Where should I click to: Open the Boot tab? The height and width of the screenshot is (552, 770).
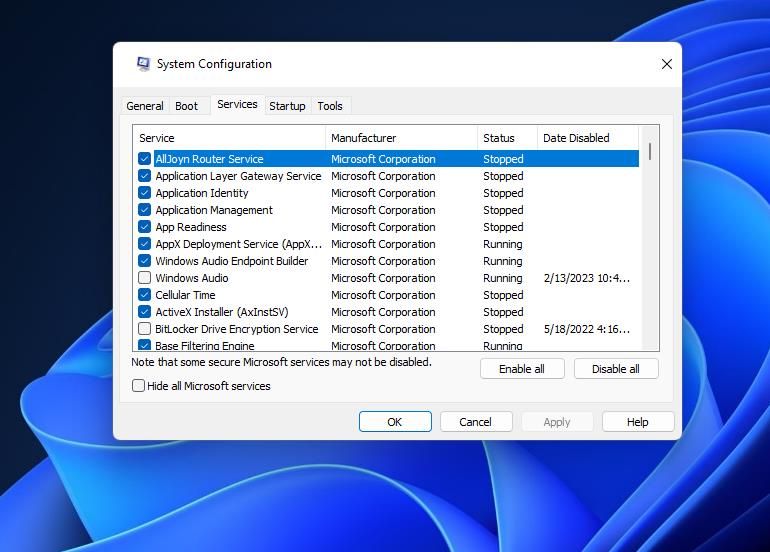pyautogui.click(x=187, y=106)
